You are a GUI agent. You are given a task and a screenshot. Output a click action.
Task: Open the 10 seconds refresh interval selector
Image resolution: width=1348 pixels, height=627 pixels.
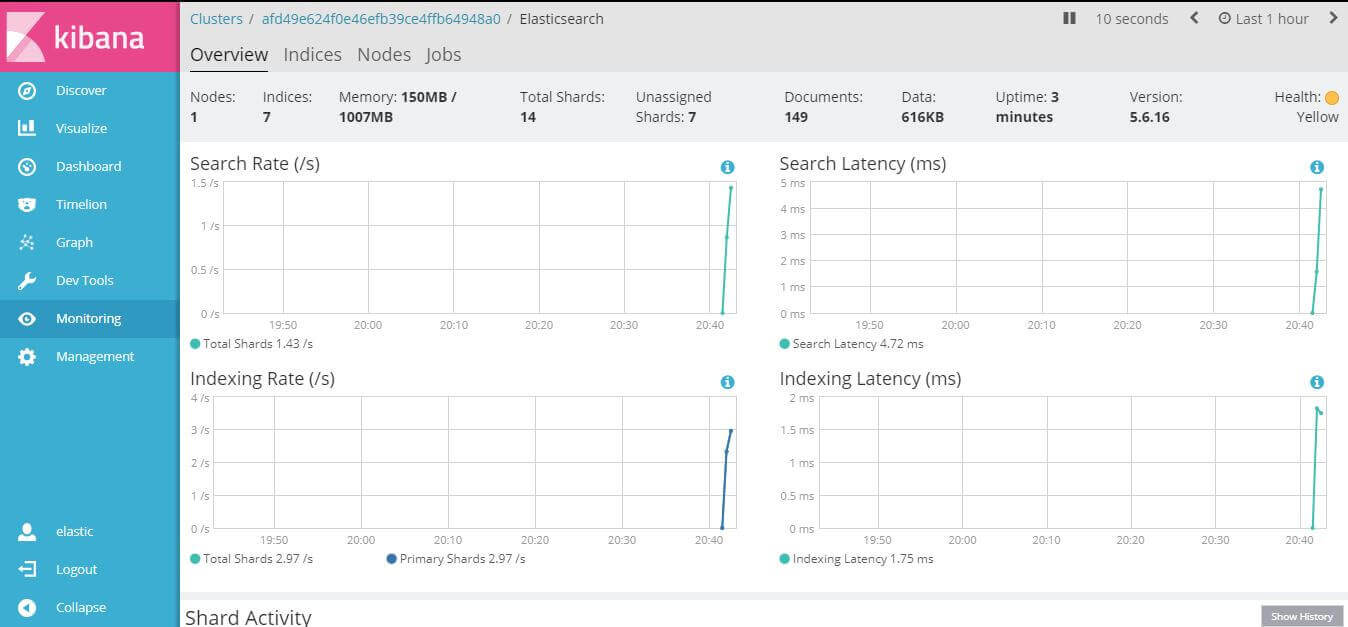[x=1131, y=18]
